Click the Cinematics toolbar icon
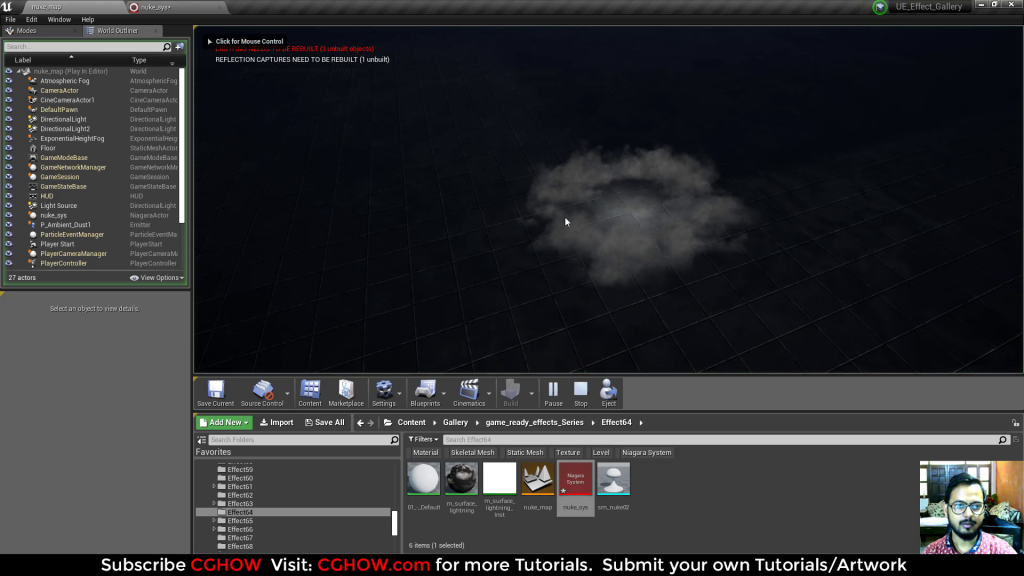This screenshot has height=576, width=1024. [x=470, y=392]
